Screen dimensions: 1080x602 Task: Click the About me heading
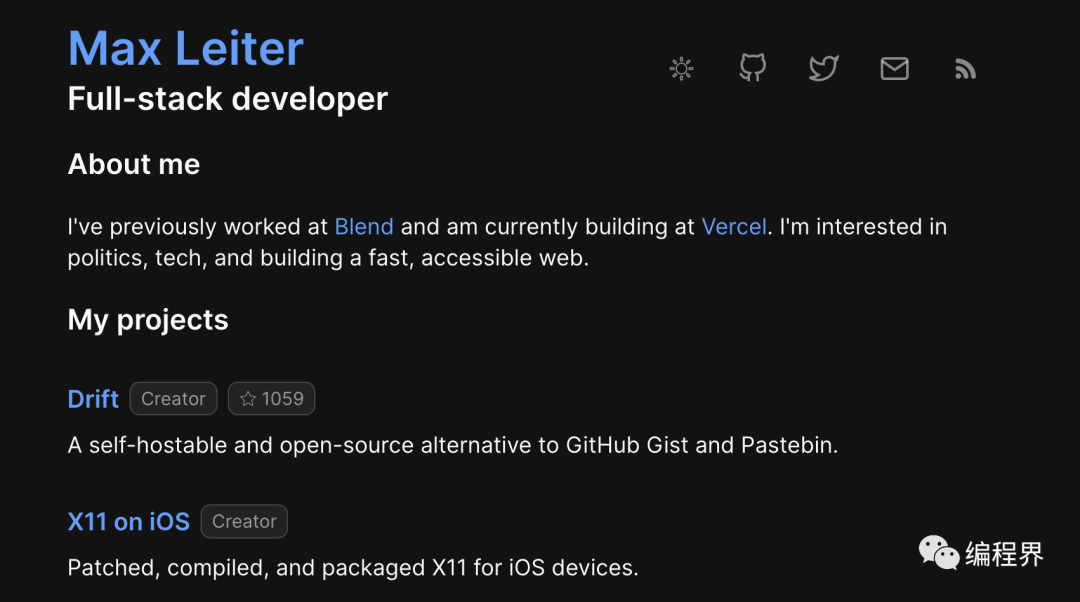134,164
